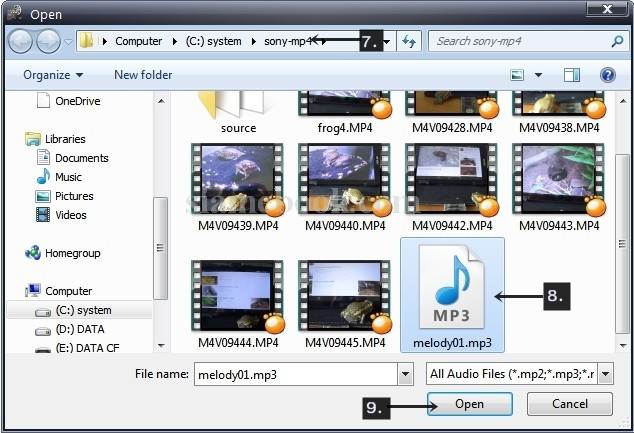Select OneDrive in the navigation pane
The width and height of the screenshot is (634, 433).
pyautogui.click(x=78, y=101)
